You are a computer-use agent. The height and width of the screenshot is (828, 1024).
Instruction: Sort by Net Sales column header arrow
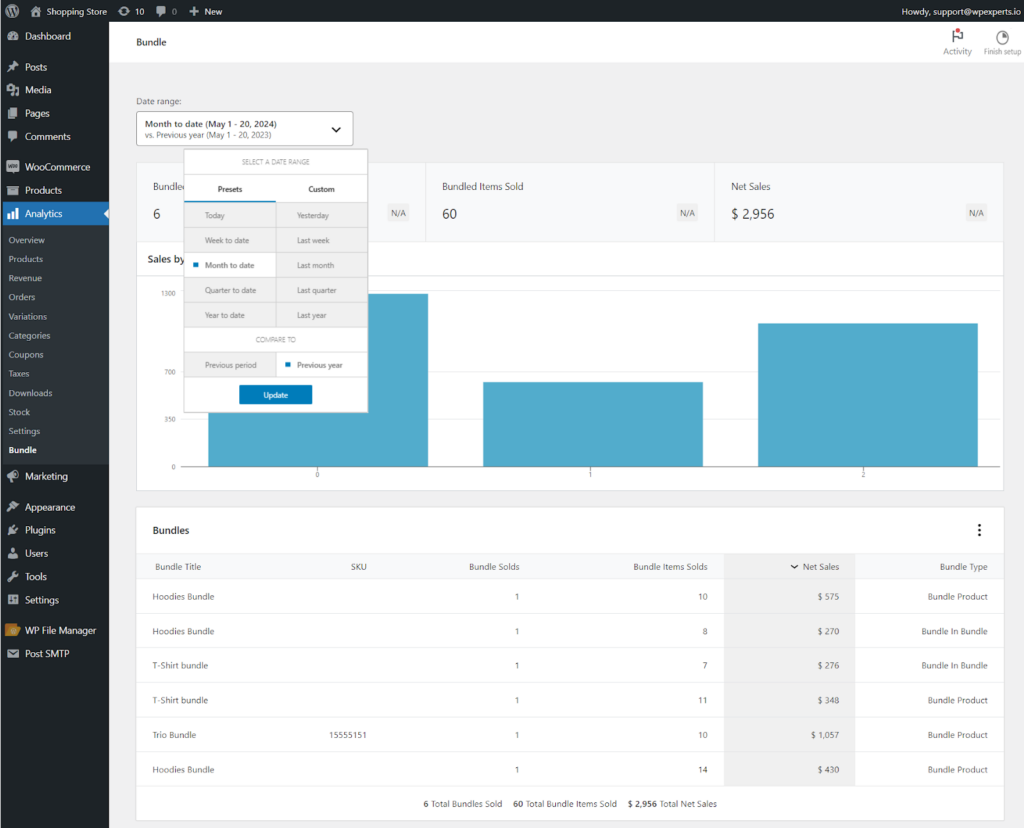[x=794, y=567]
